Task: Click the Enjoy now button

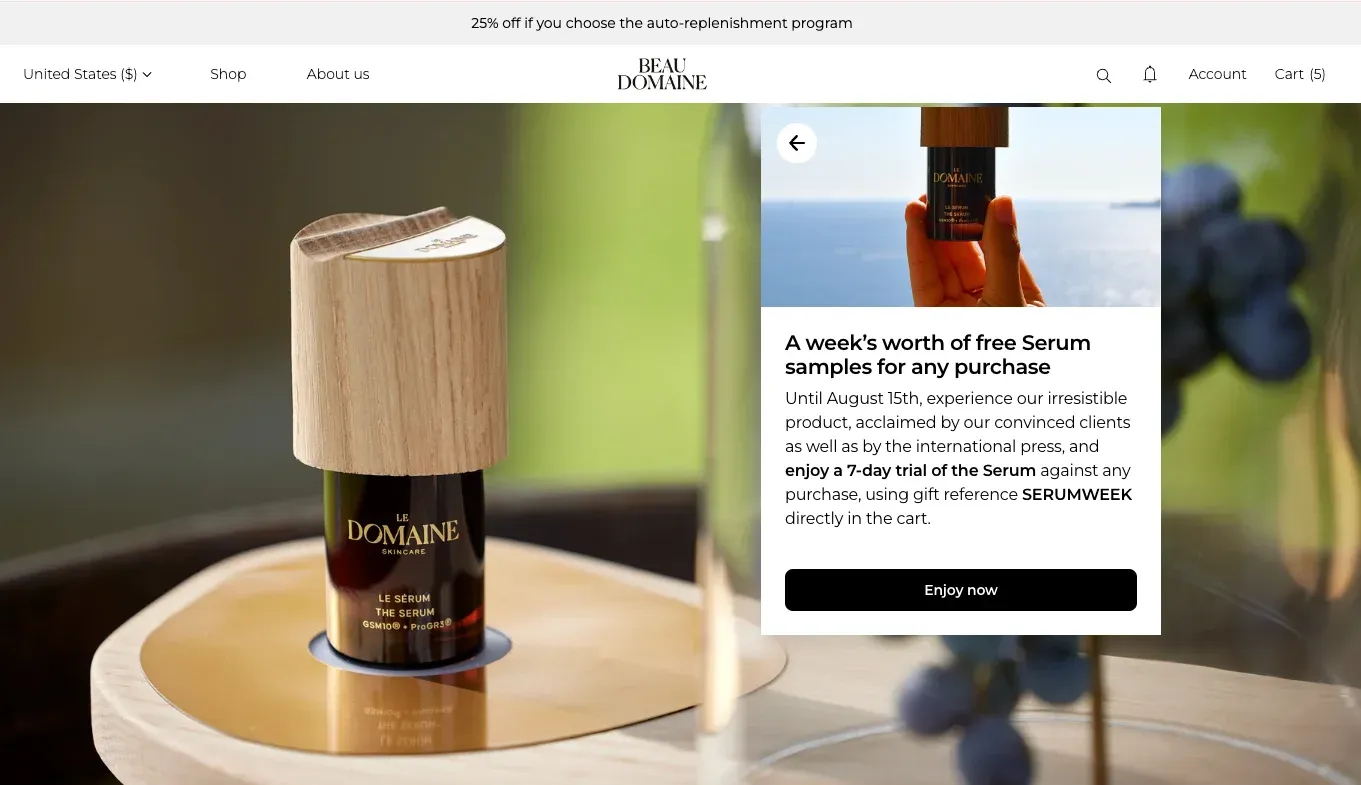Action: (x=961, y=590)
